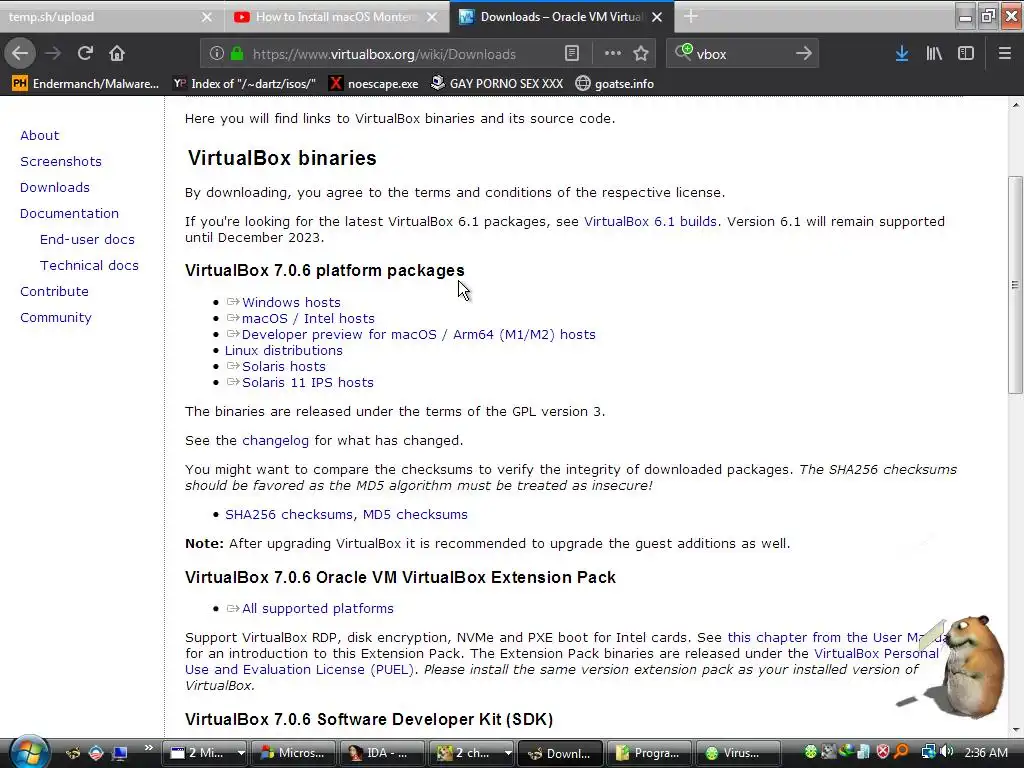Open a new tab with plus button
1024x768 pixels.
691,16
